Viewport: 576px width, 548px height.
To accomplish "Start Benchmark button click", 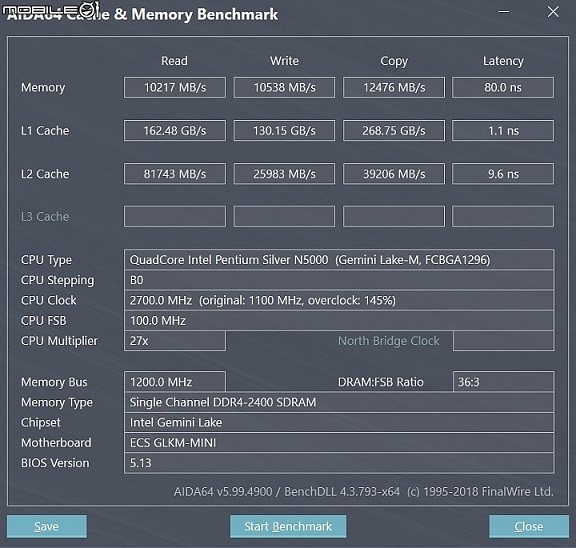I will 288,526.
